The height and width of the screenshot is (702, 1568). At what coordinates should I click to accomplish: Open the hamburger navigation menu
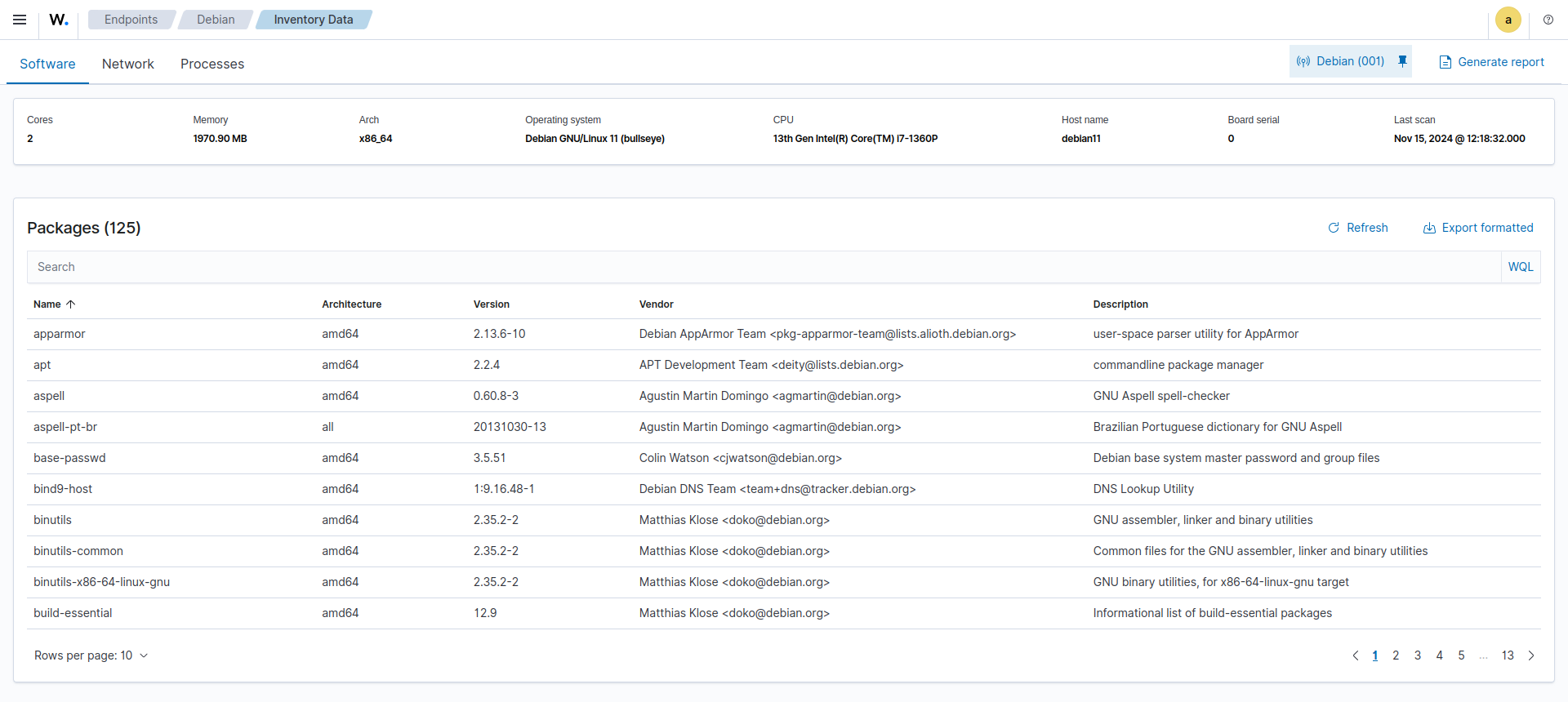(20, 20)
